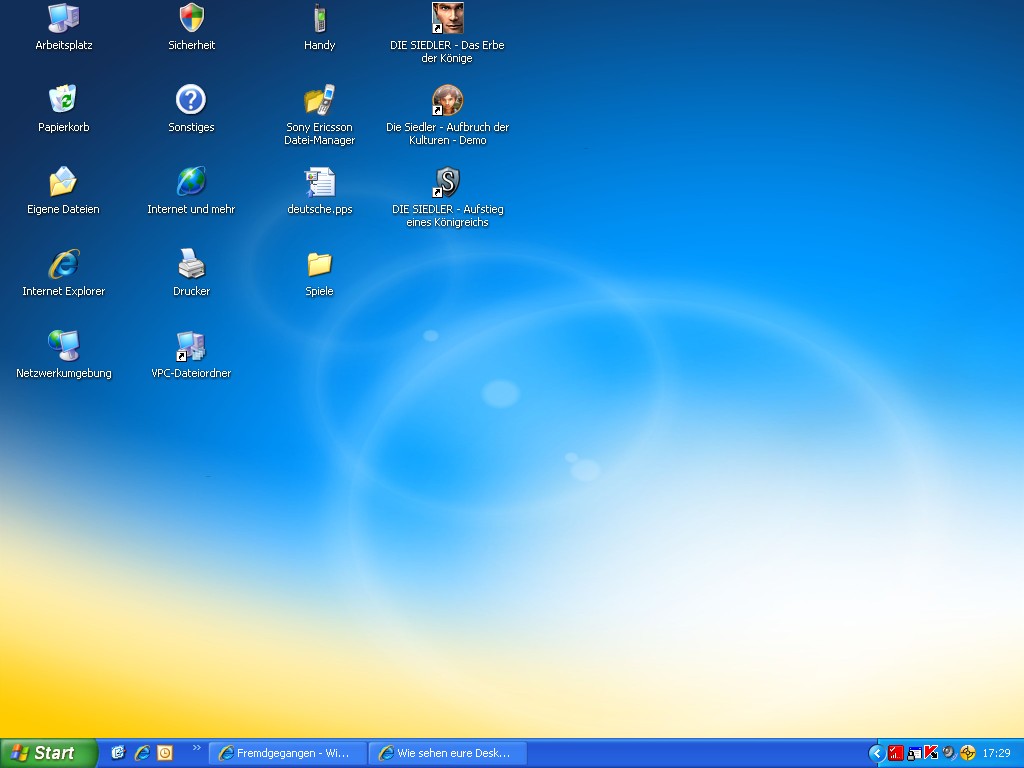Click Die Siedler - Aufbruch der Kulturen Demo icon
The height and width of the screenshot is (768, 1024).
coord(447,100)
